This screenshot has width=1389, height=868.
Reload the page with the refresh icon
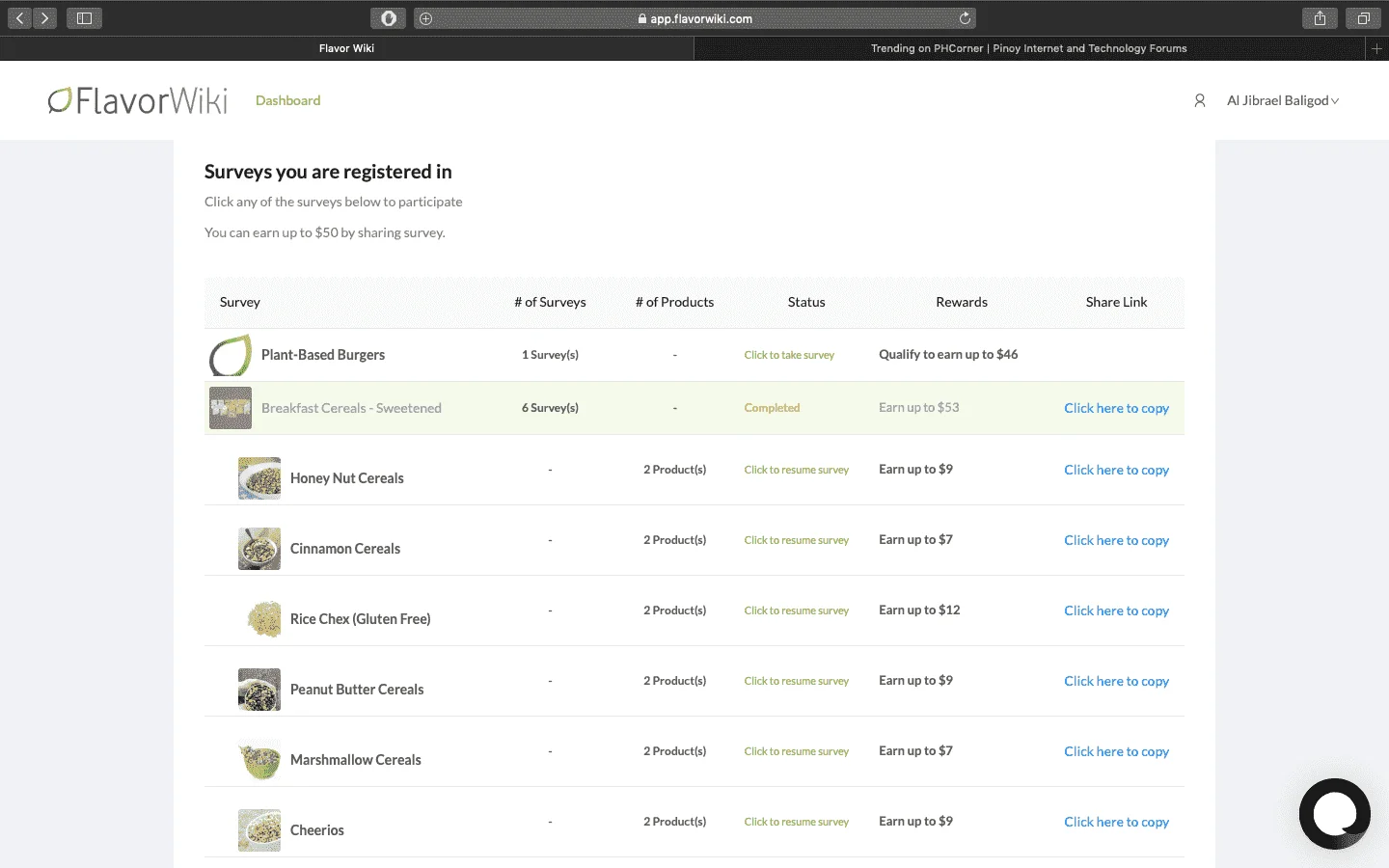coord(965,18)
